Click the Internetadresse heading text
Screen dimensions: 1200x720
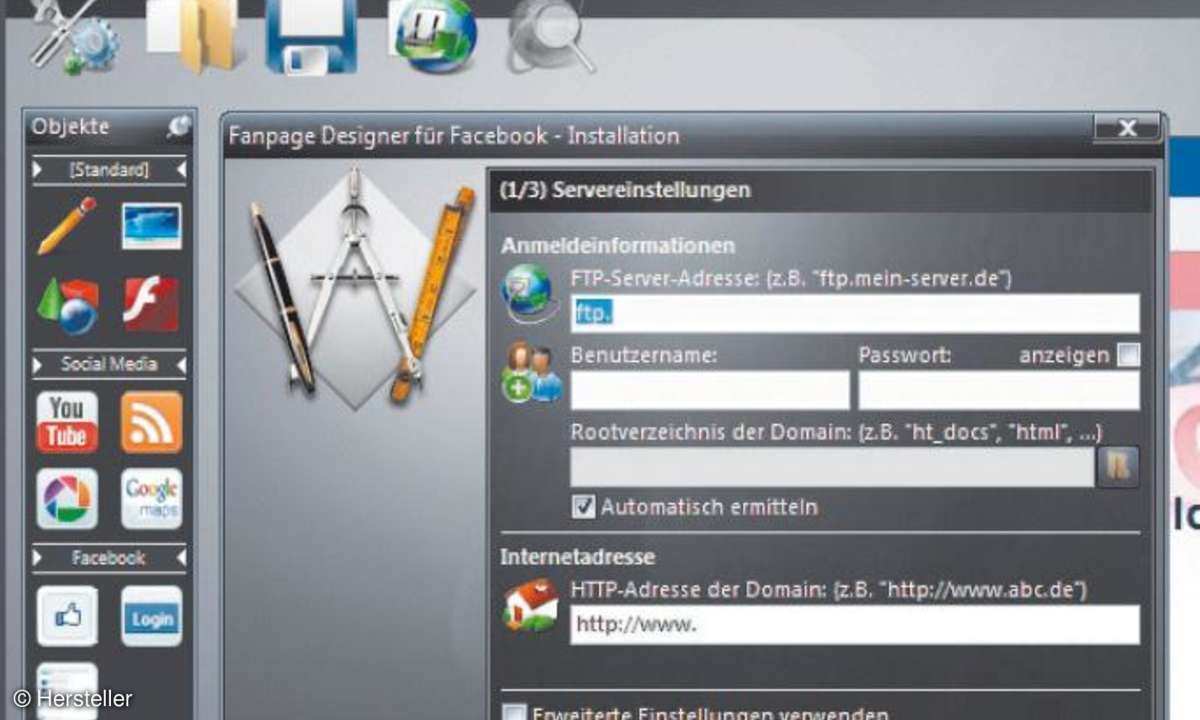pyautogui.click(x=578, y=557)
